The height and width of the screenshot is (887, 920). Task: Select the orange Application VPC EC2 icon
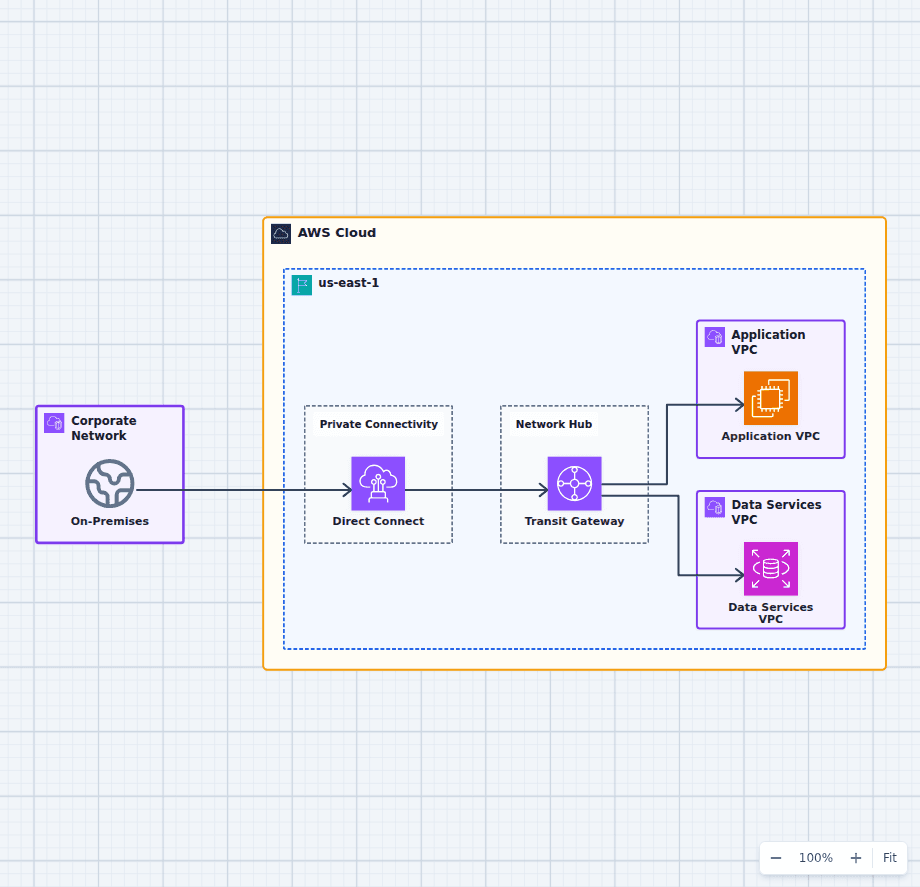770,398
